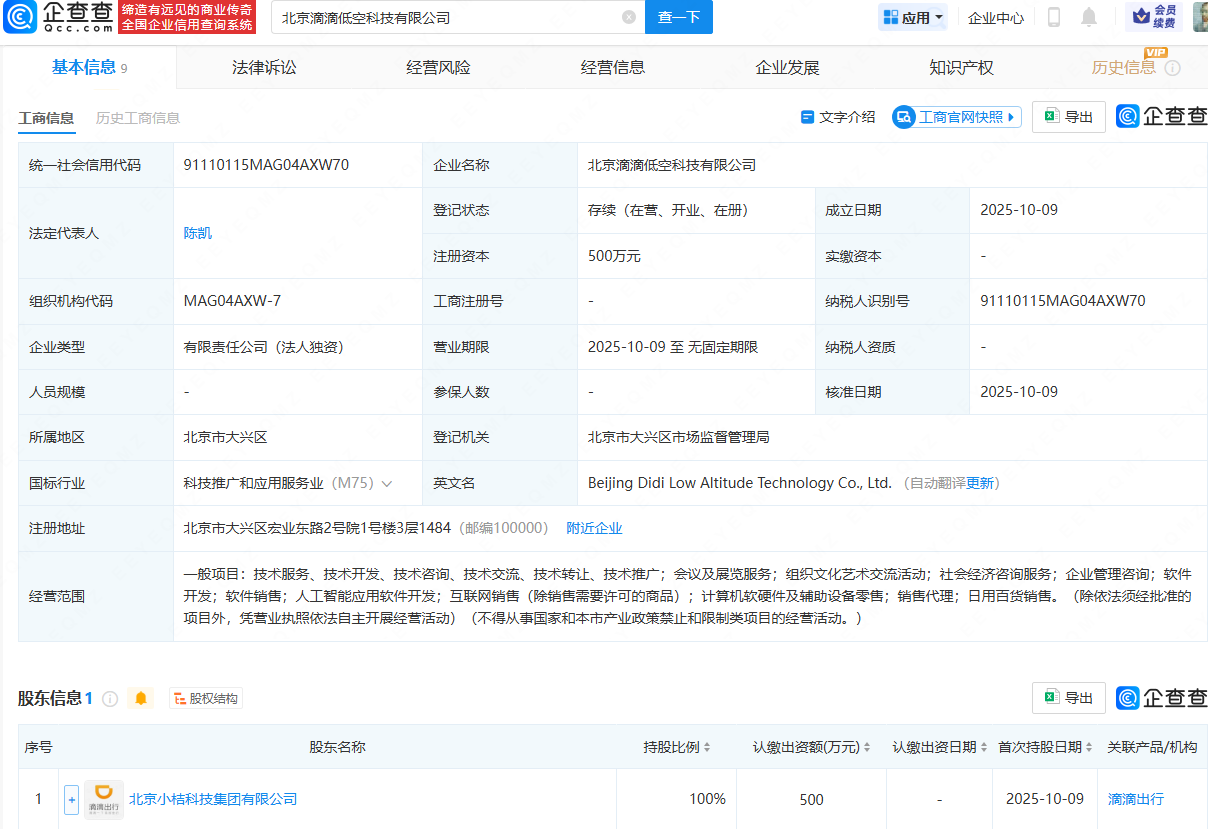Image resolution: width=1208 pixels, height=829 pixels.
Task: Click the info icon beside shareholder info heading
Action: [110, 698]
